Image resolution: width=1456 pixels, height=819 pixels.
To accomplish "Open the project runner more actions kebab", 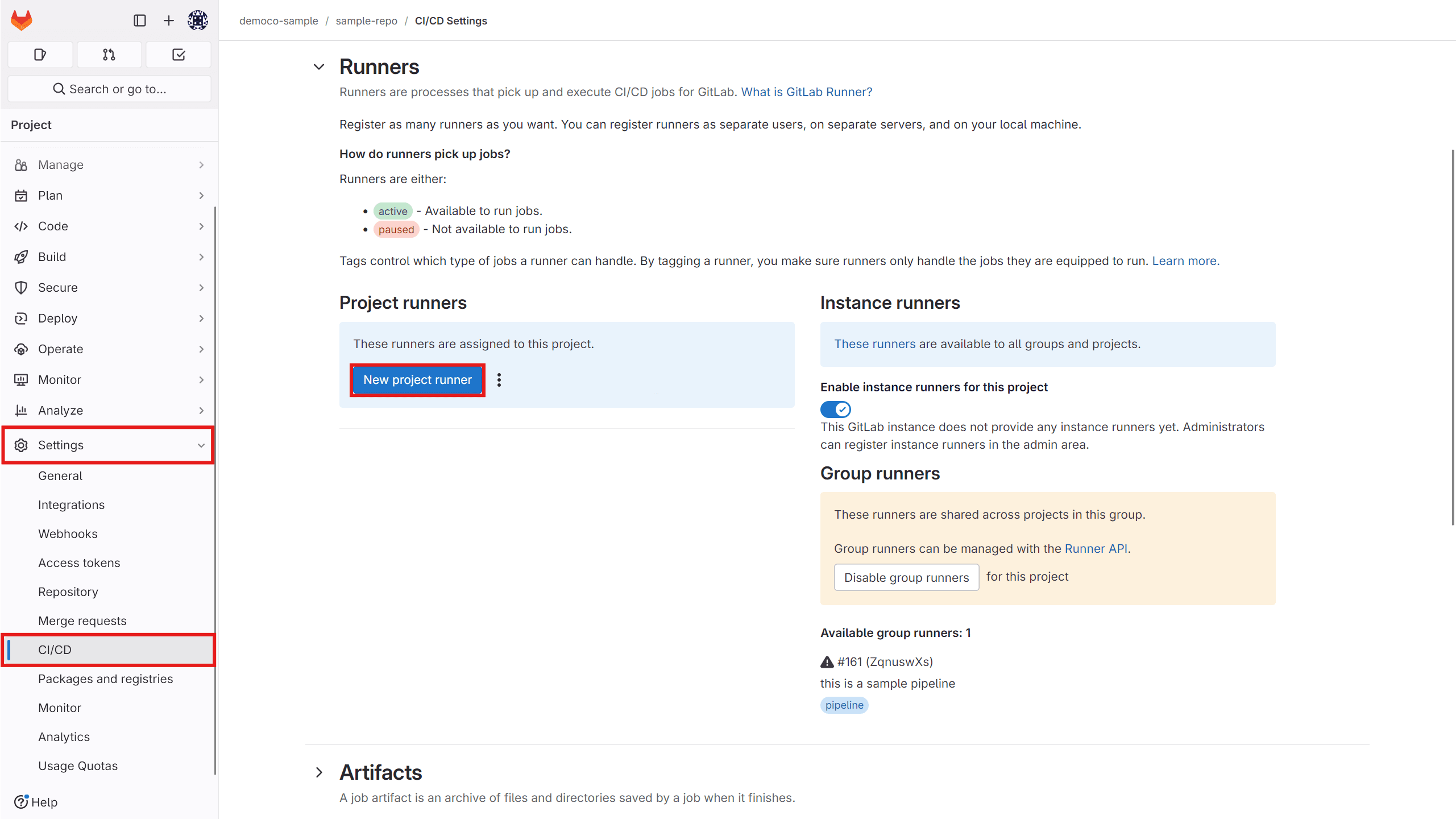I will click(499, 380).
